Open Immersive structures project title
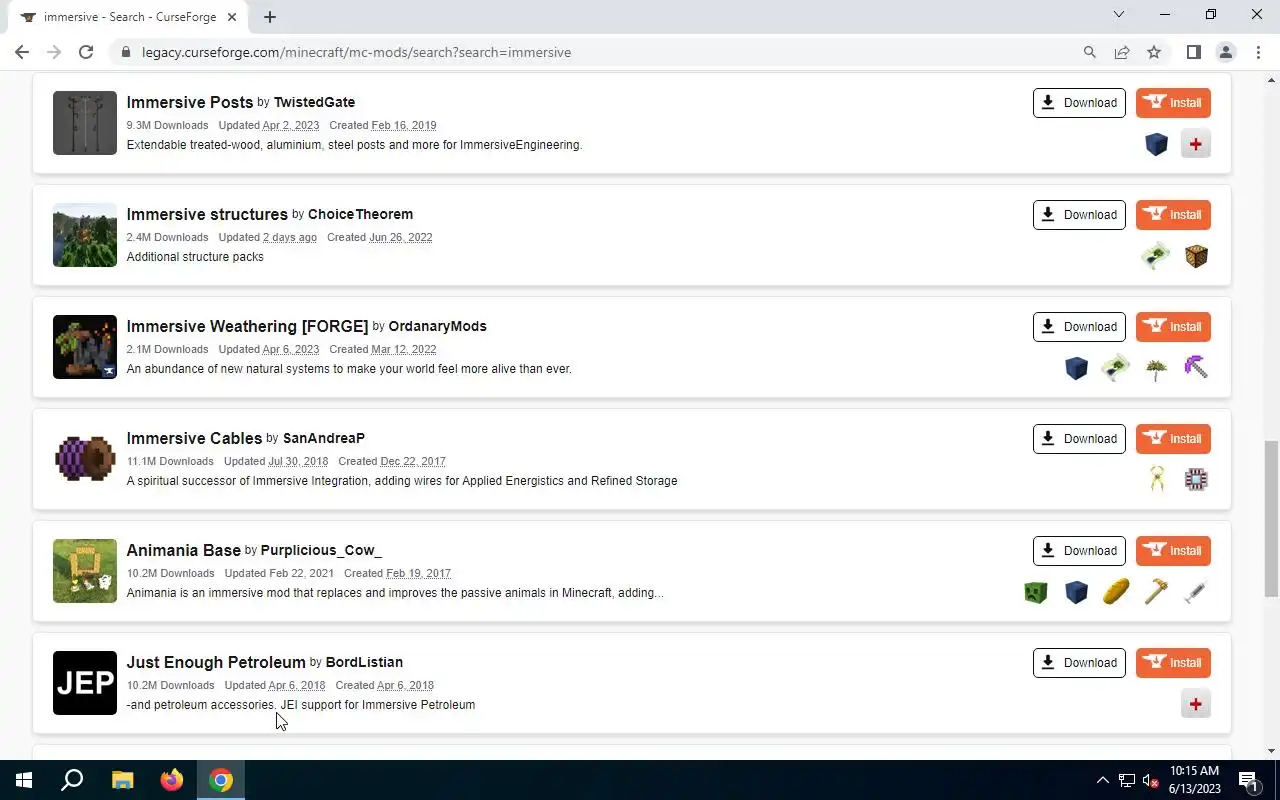The width and height of the screenshot is (1280, 800). point(207,214)
